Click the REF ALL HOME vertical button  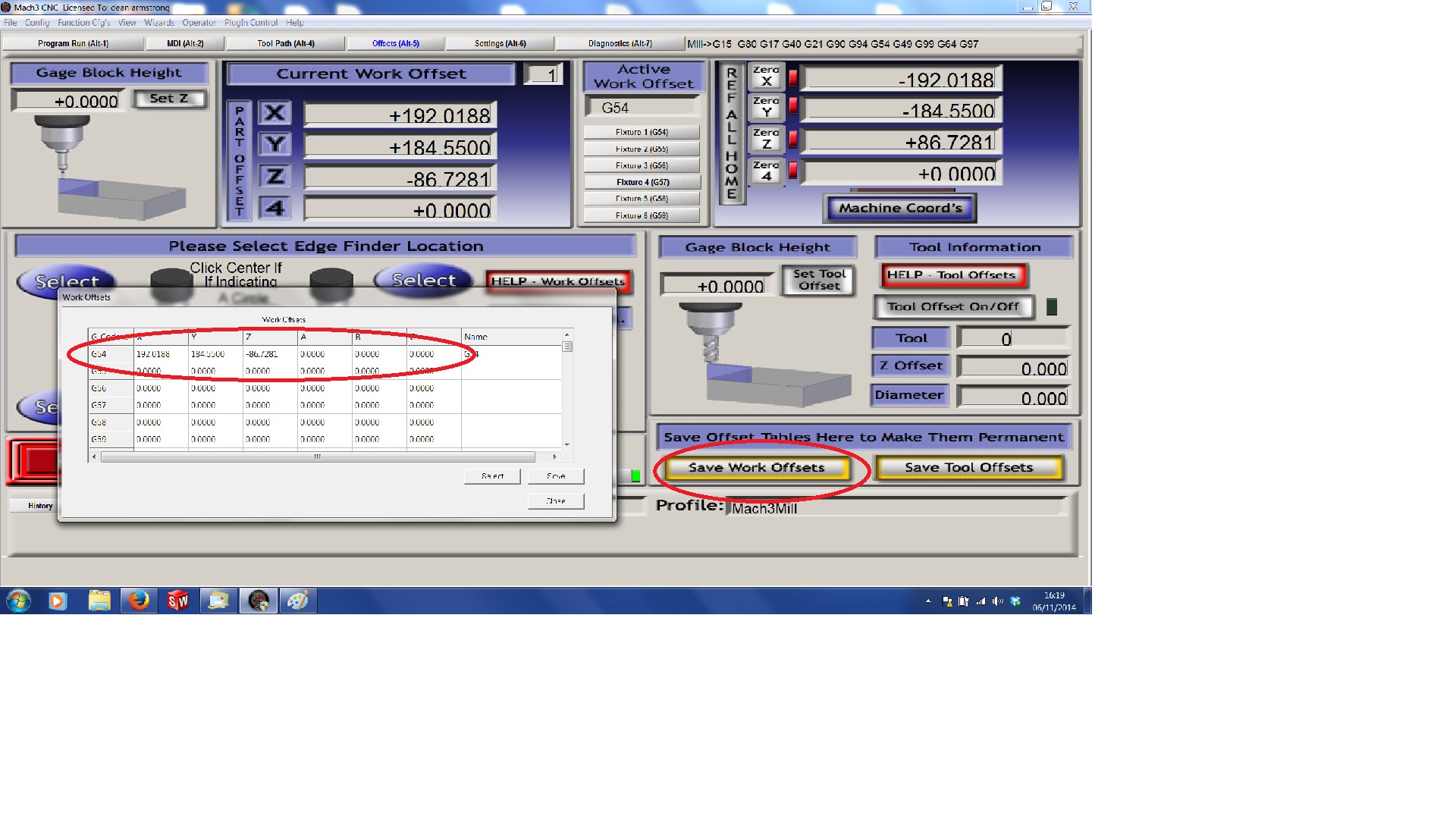click(x=732, y=134)
